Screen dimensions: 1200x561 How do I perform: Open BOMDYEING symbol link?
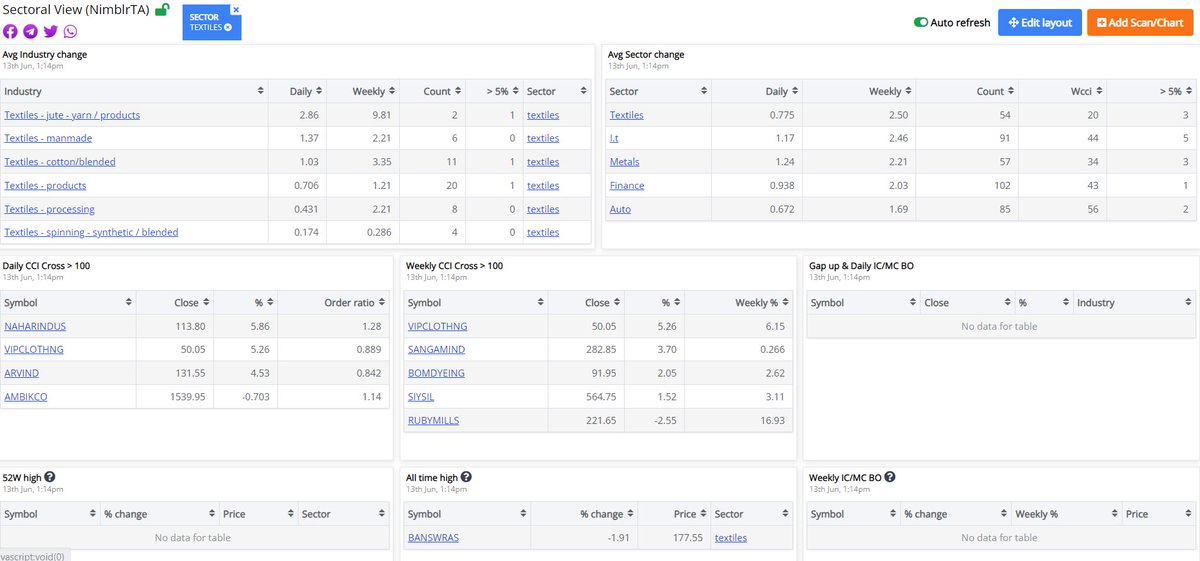(x=436, y=373)
